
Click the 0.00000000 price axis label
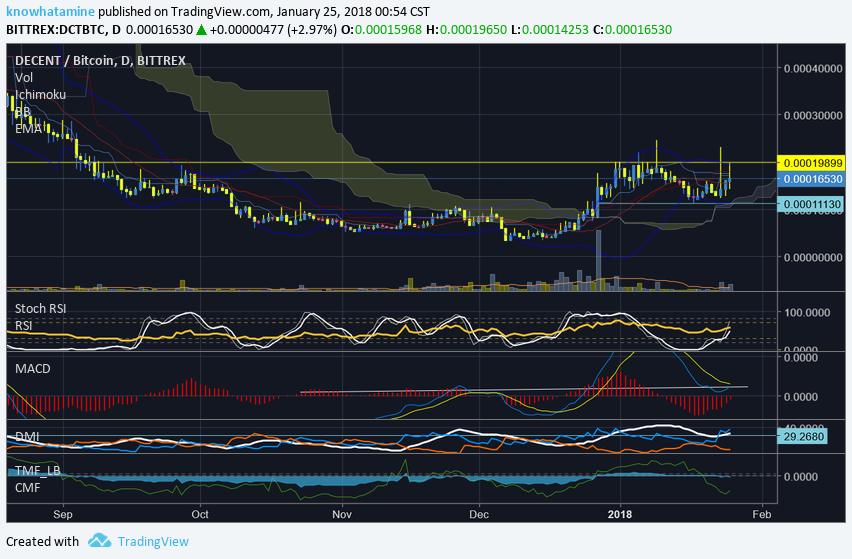pyautogui.click(x=813, y=257)
